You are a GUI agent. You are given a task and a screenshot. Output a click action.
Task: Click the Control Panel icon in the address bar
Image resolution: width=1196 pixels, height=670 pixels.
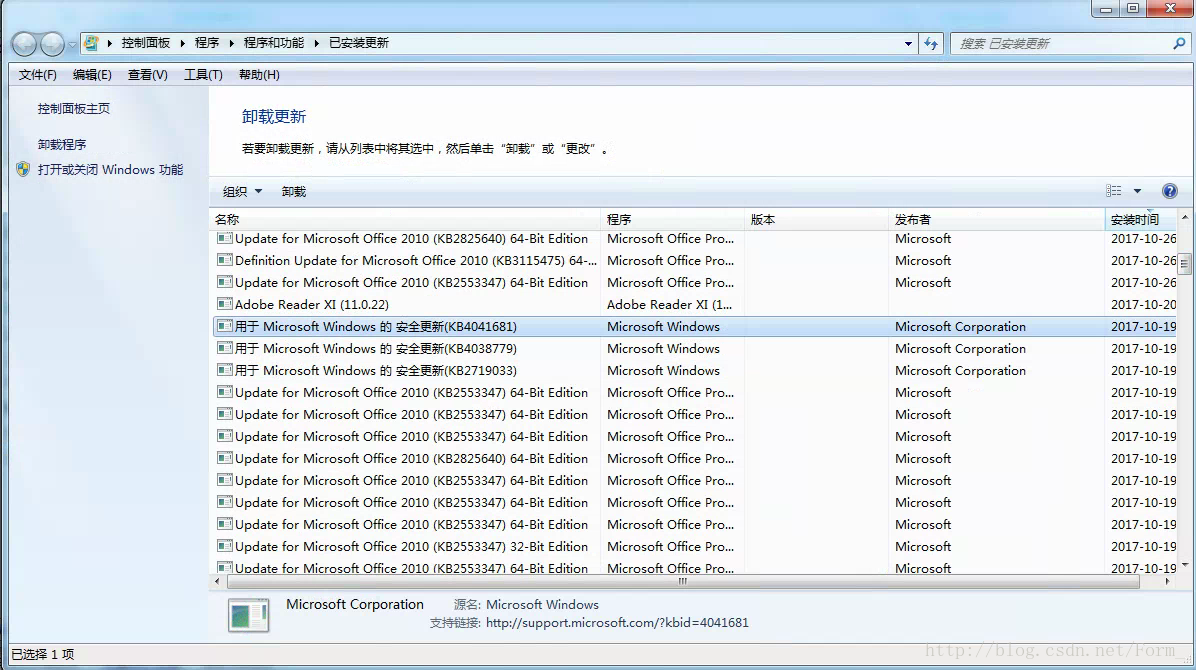[92, 43]
